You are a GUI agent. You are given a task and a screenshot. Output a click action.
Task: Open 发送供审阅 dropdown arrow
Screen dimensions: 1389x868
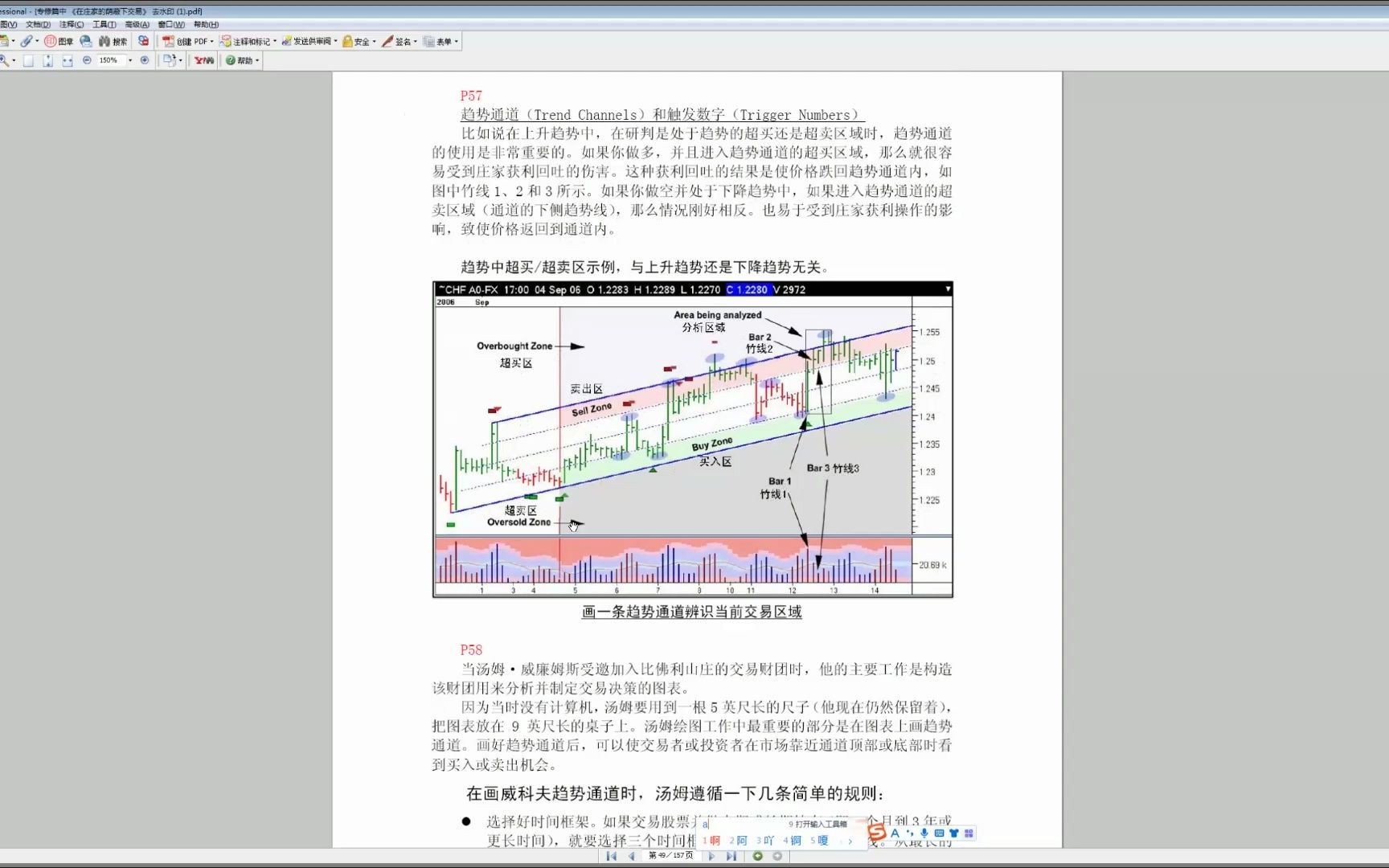[336, 41]
